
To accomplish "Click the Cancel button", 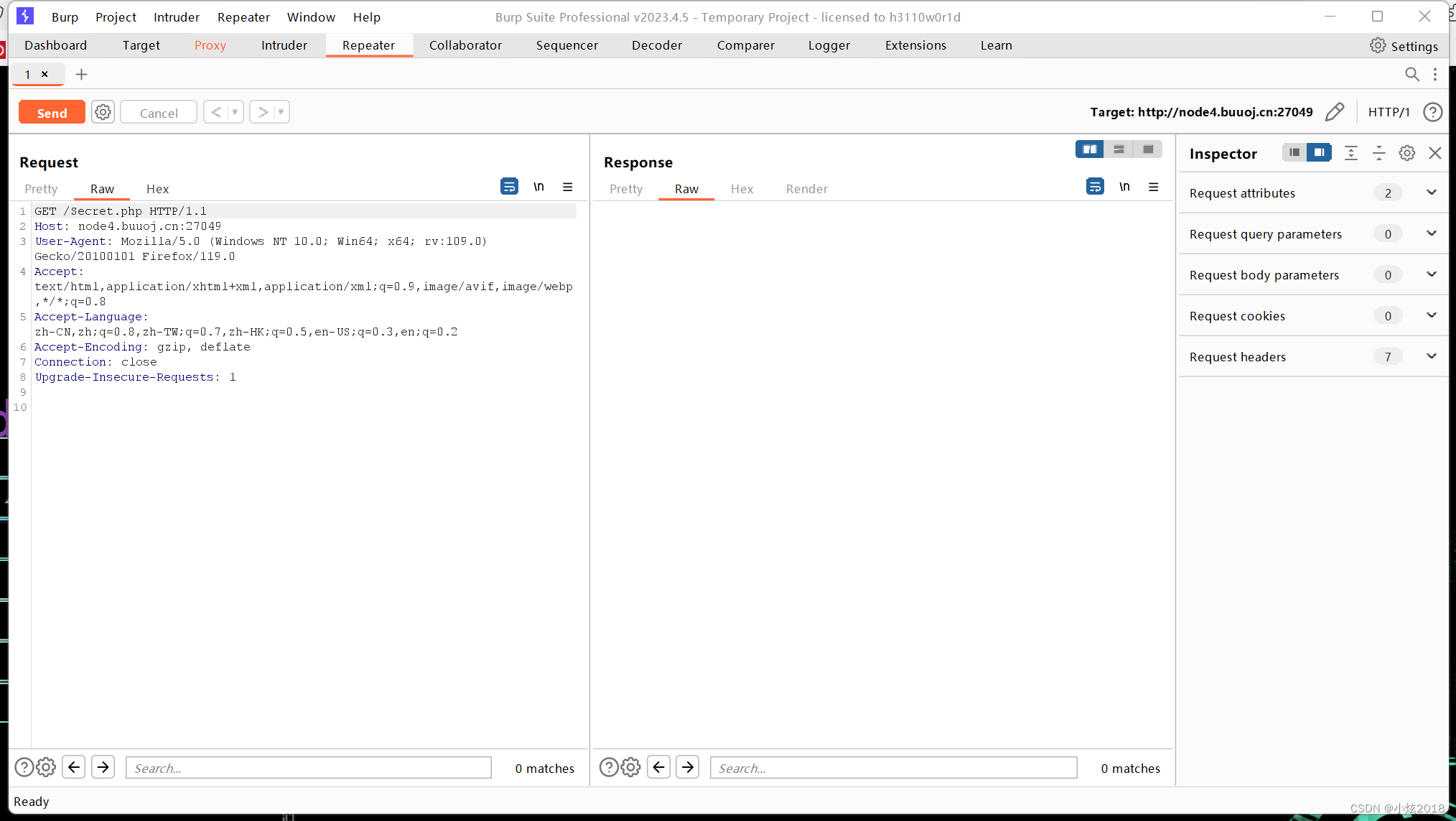I will click(159, 113).
